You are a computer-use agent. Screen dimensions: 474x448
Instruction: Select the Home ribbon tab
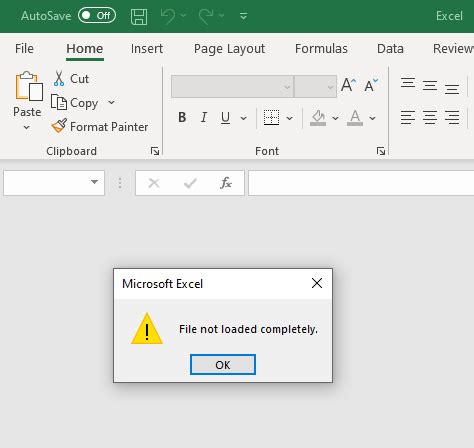85,49
